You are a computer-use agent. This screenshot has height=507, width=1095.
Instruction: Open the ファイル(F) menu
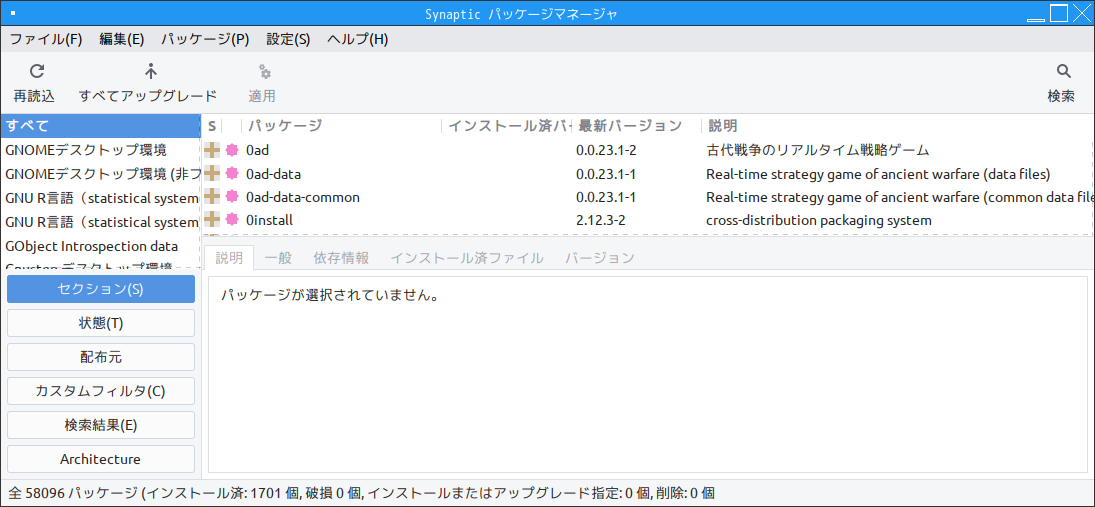pos(46,39)
